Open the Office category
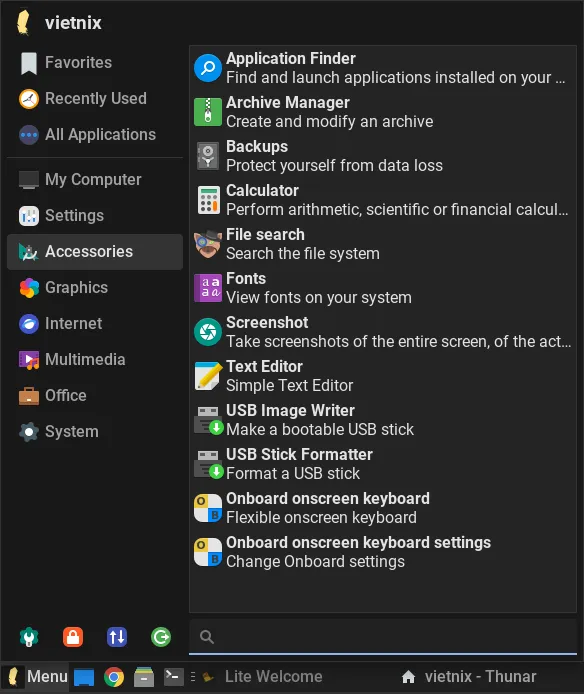 [95, 396]
